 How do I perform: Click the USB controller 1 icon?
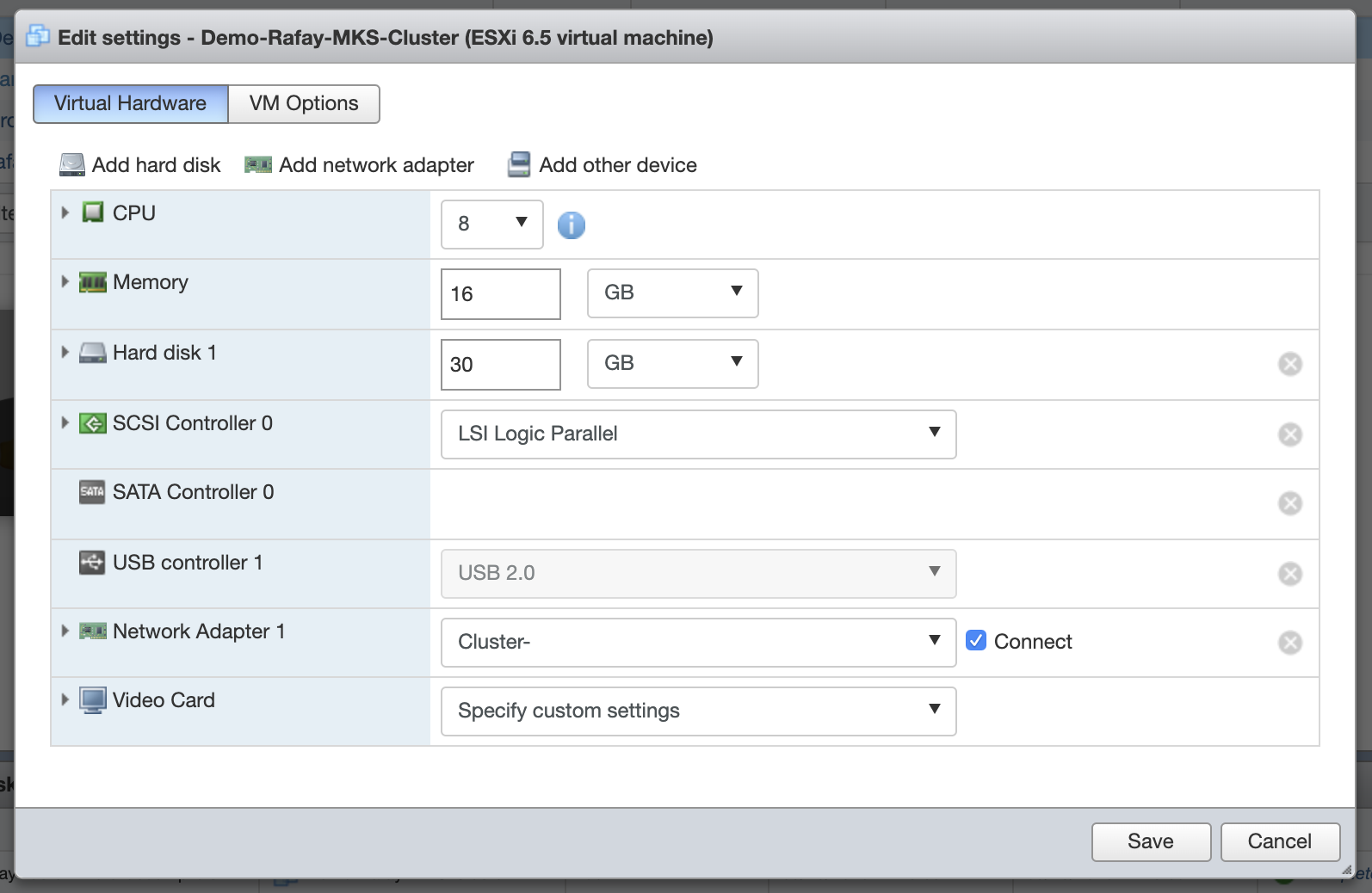tap(92, 563)
